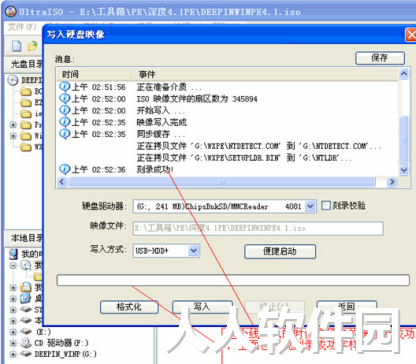Click the info icon beside 刻录成功!
Image resolution: width=416 pixels, height=364 pixels.
64,169
